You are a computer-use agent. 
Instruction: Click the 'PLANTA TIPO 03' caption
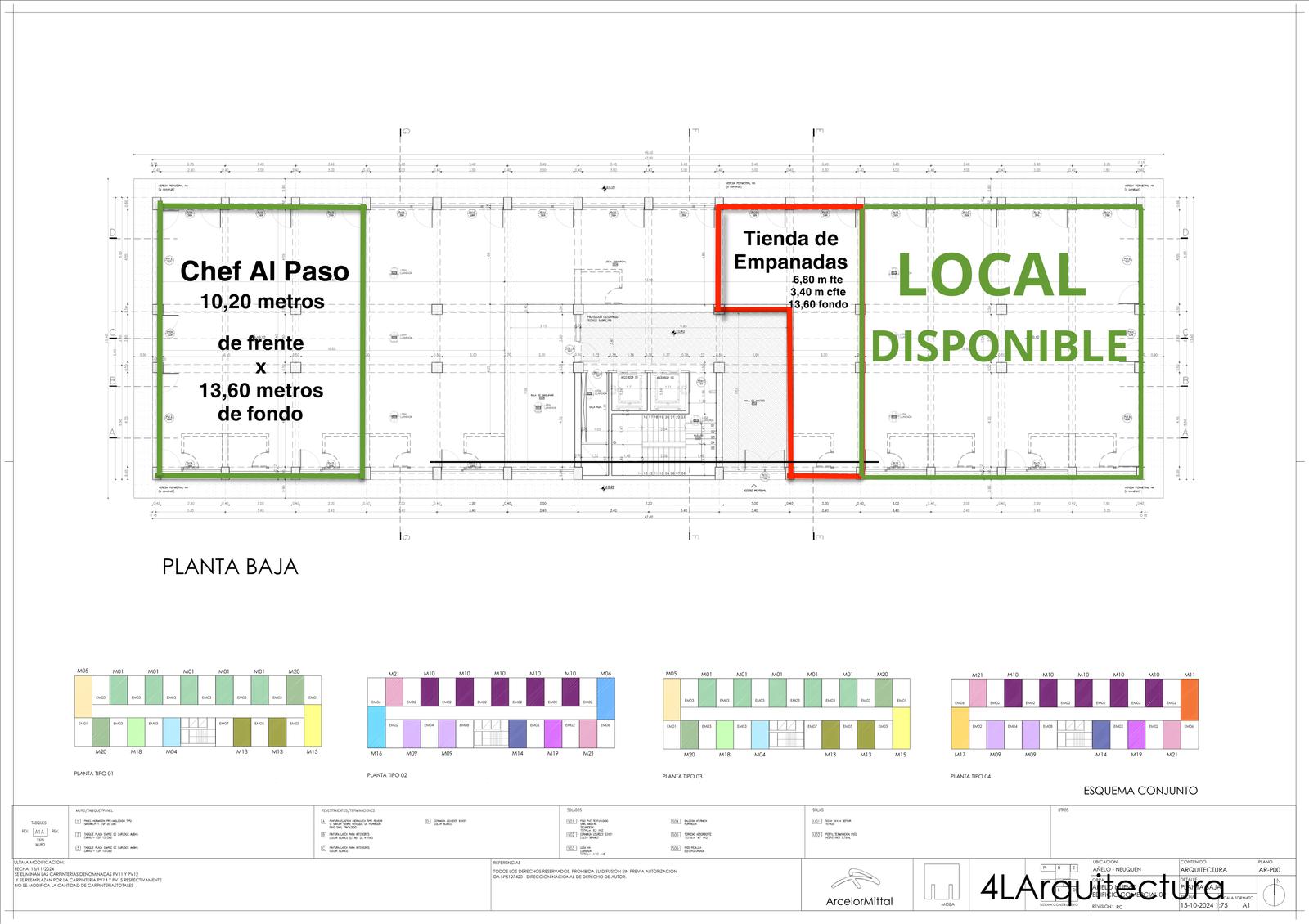point(682,775)
